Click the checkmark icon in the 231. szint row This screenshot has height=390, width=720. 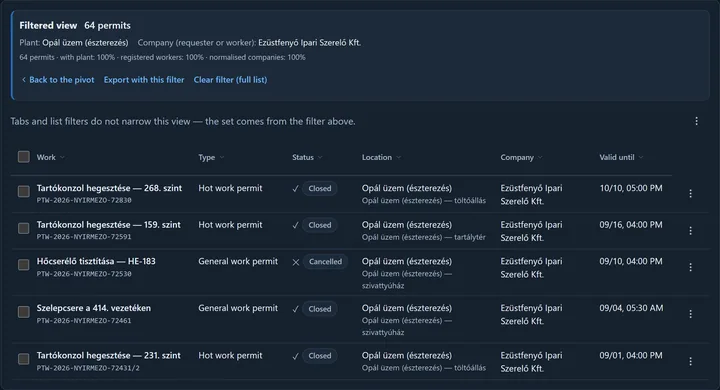(x=295, y=356)
